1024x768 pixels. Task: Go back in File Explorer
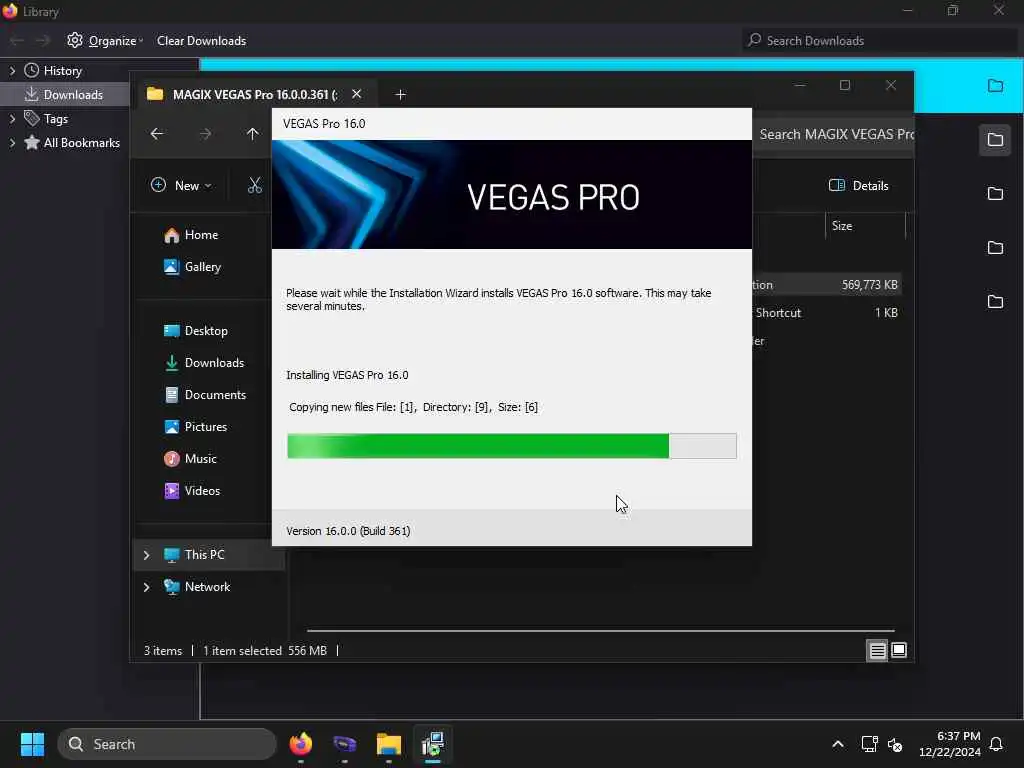coord(157,134)
